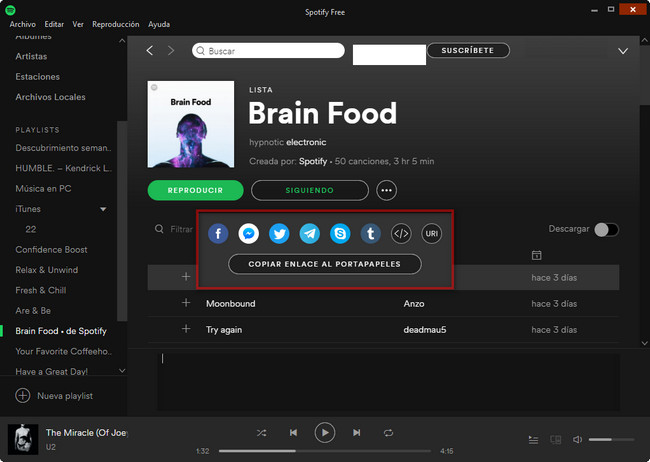Open the Música en PC playlist

(43, 189)
